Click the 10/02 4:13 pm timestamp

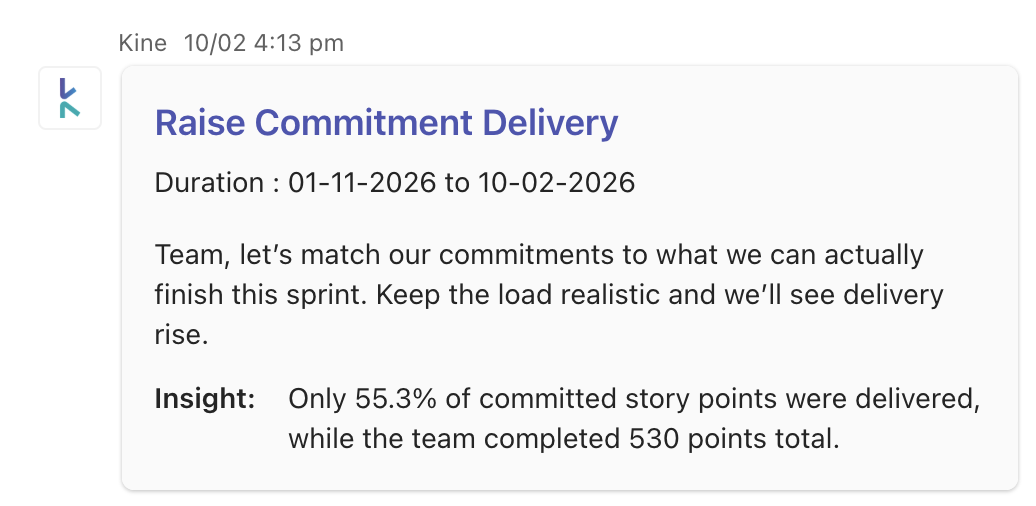click(264, 43)
